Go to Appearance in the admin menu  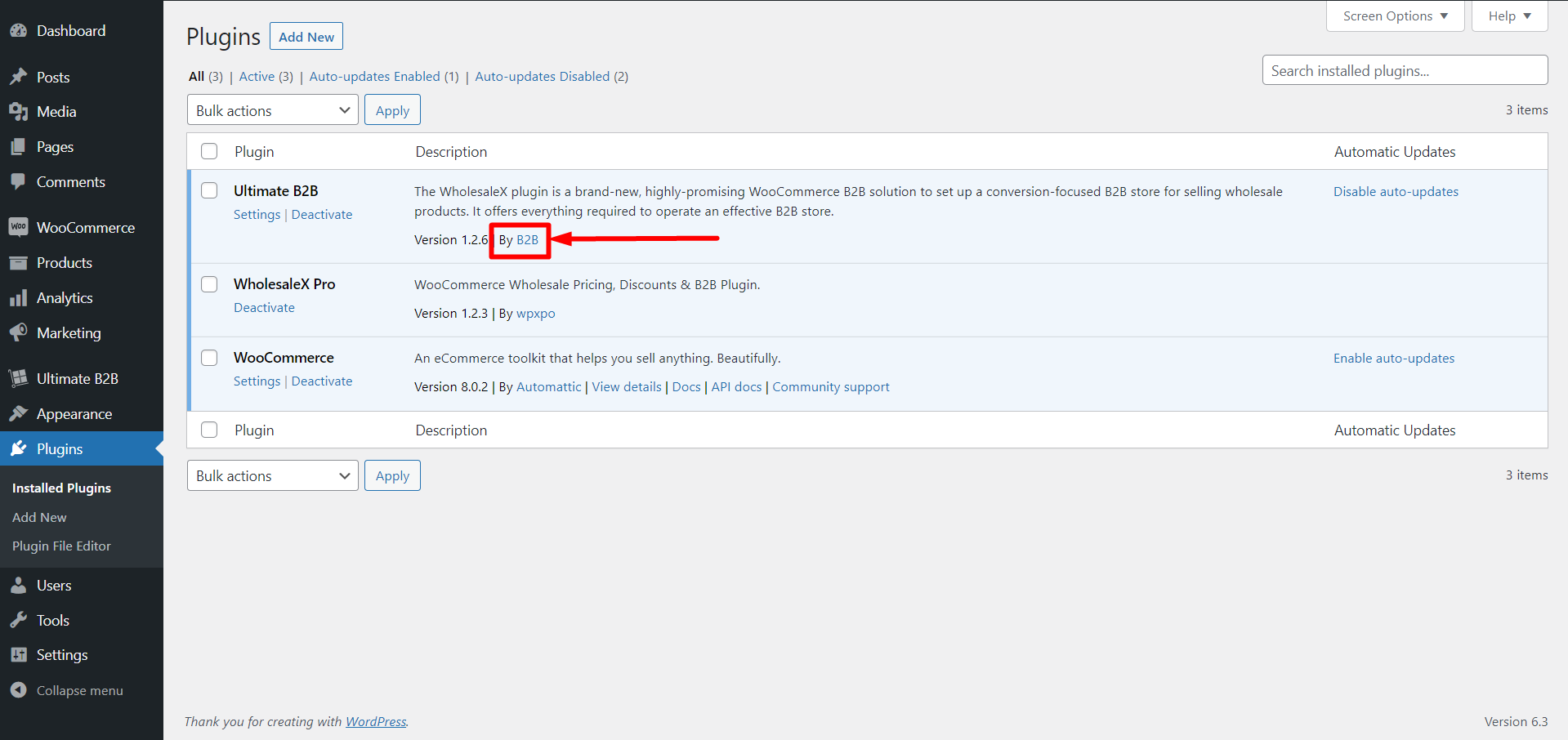[74, 414]
